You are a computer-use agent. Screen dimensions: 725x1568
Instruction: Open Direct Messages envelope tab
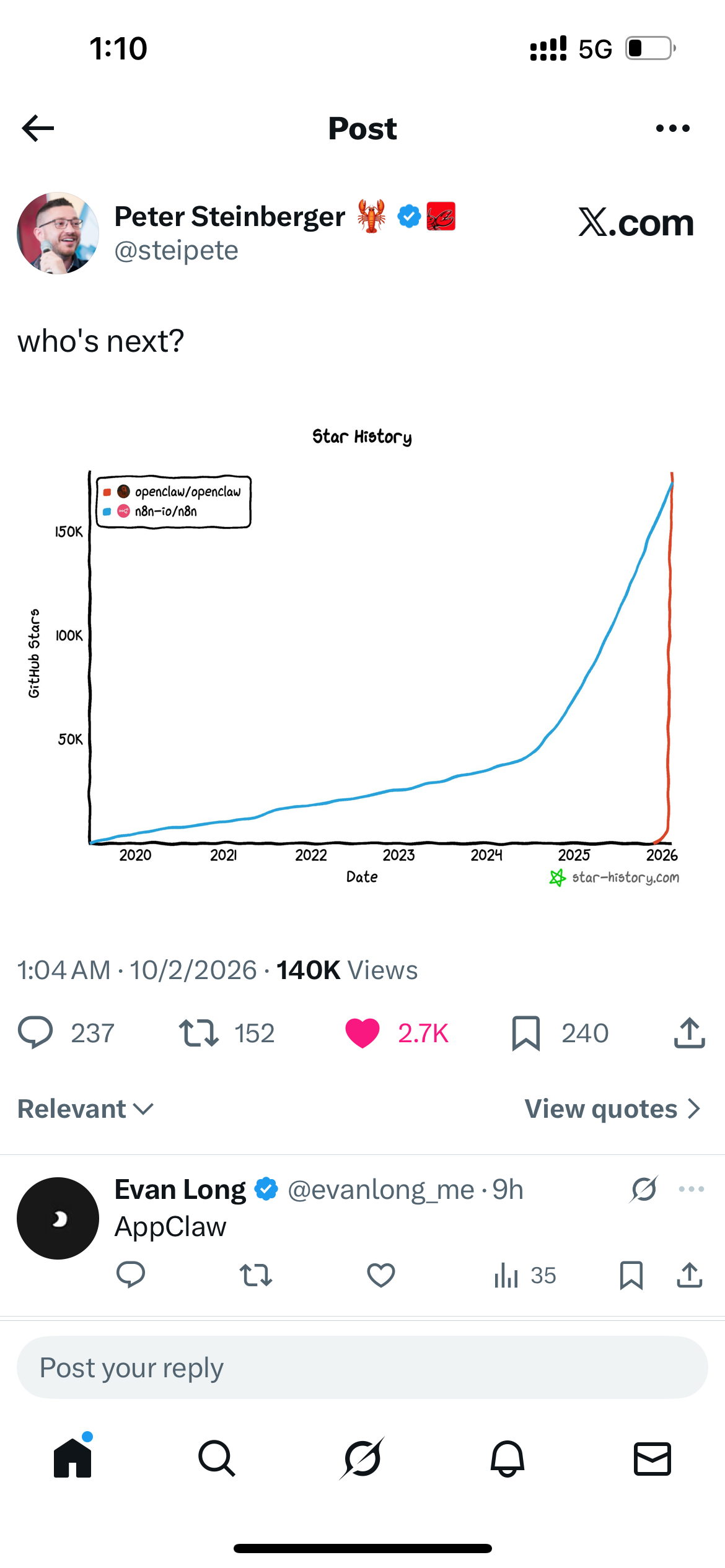pyautogui.click(x=652, y=1458)
